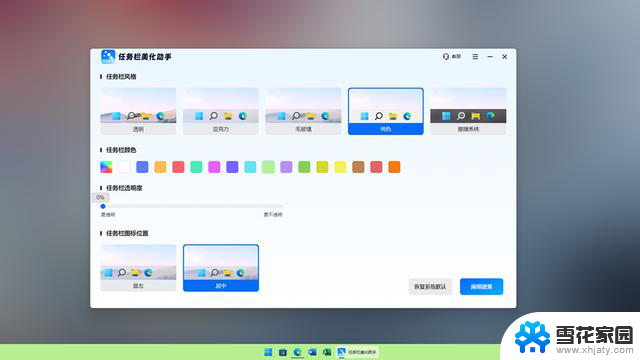640x360 pixels.
Task: Click 任务栏美化助手 taskbar button
Action: (x=357, y=352)
